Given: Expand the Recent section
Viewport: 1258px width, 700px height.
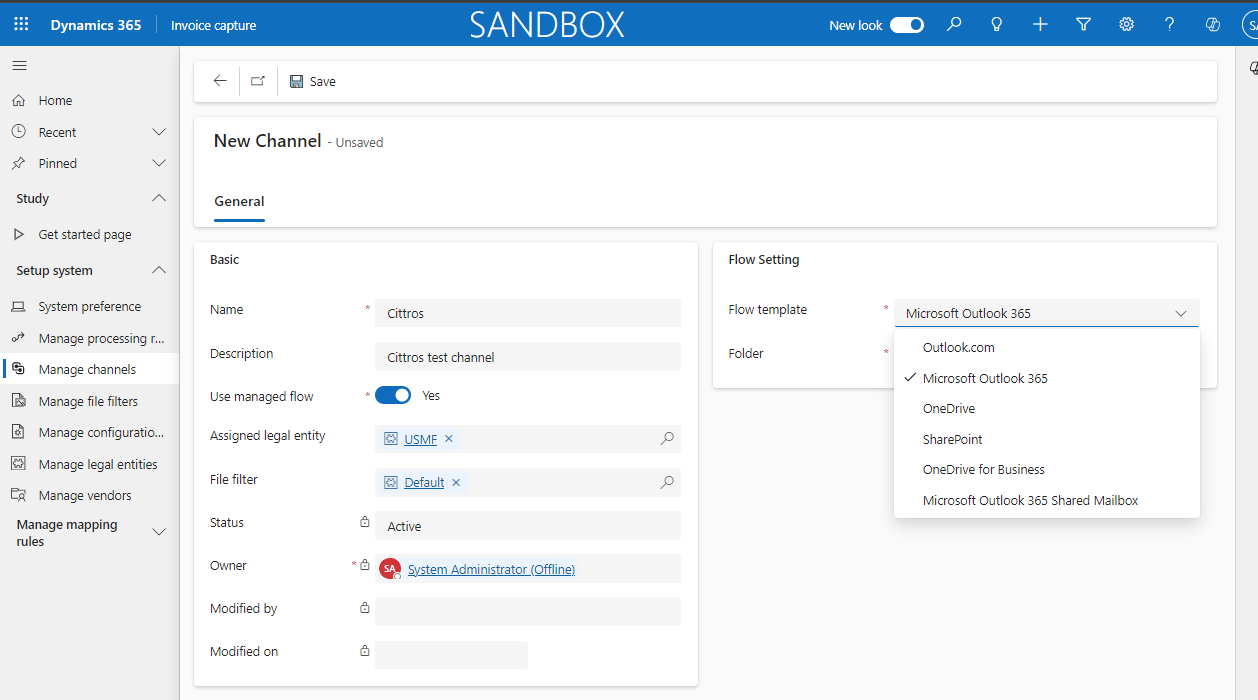Looking at the screenshot, I should 158,132.
